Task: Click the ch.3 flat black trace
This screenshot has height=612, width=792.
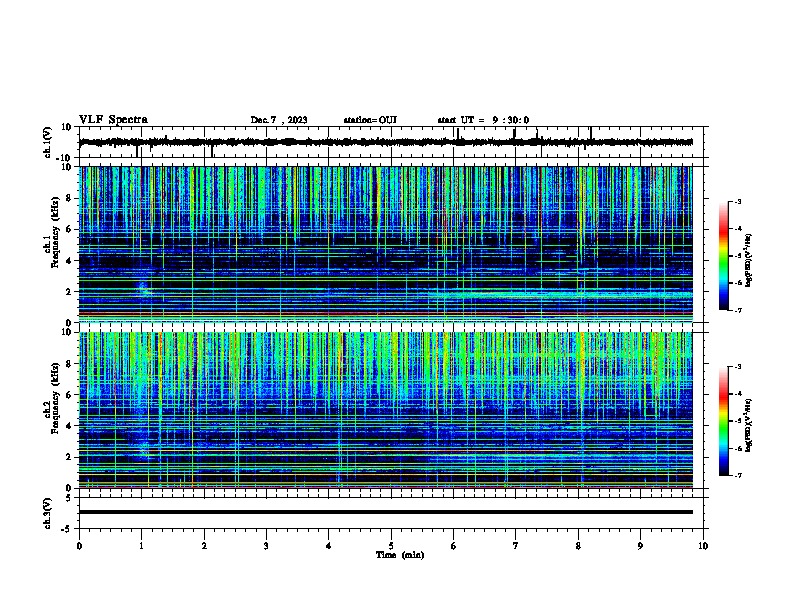Action: click(x=385, y=512)
